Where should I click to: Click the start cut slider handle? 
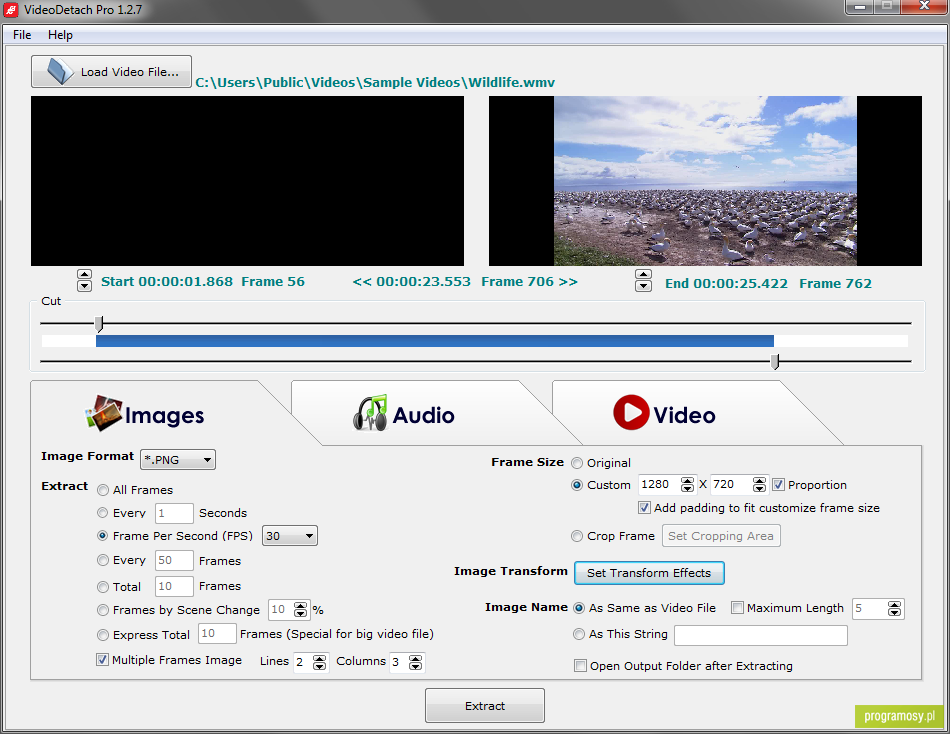tap(99, 324)
